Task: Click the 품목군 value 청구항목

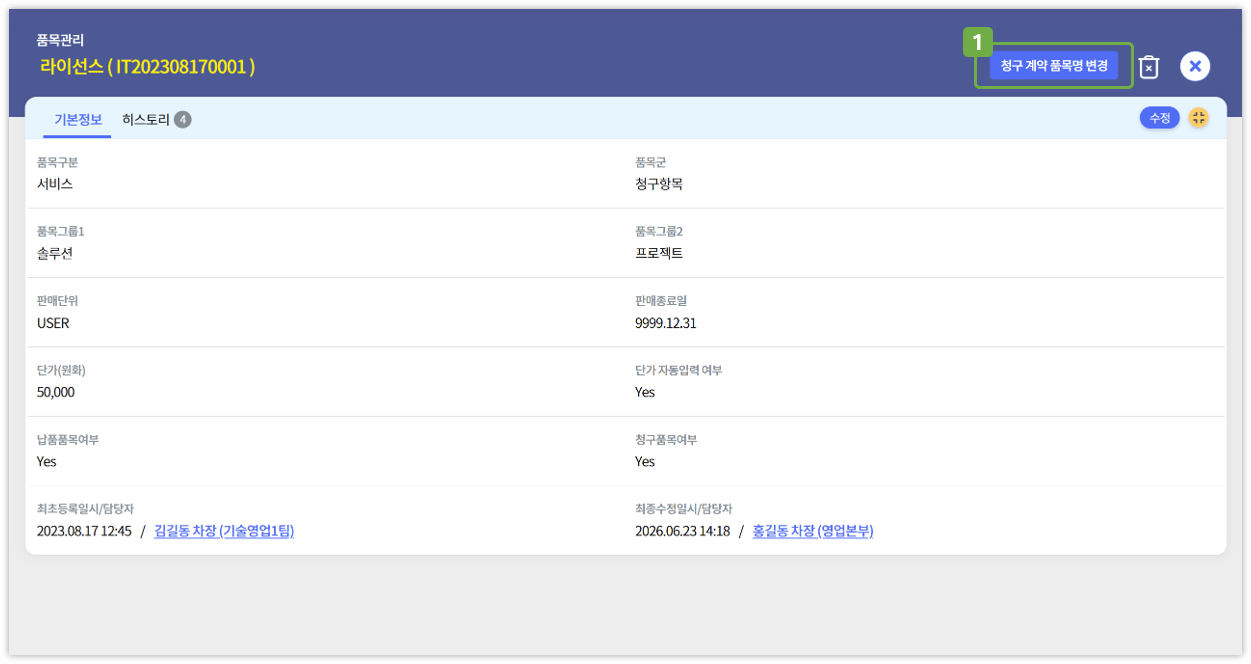Action: 659,184
